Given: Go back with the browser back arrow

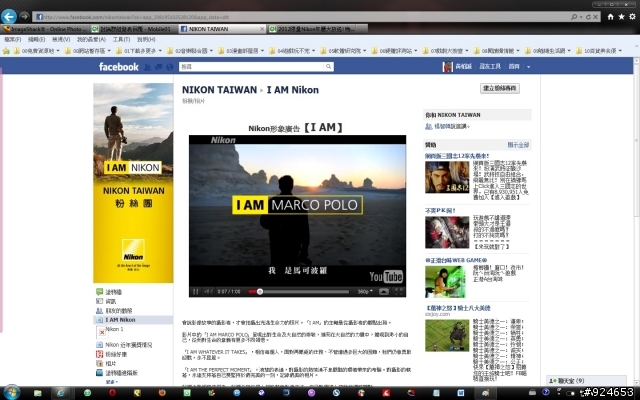Looking at the screenshot, I should (9, 16).
